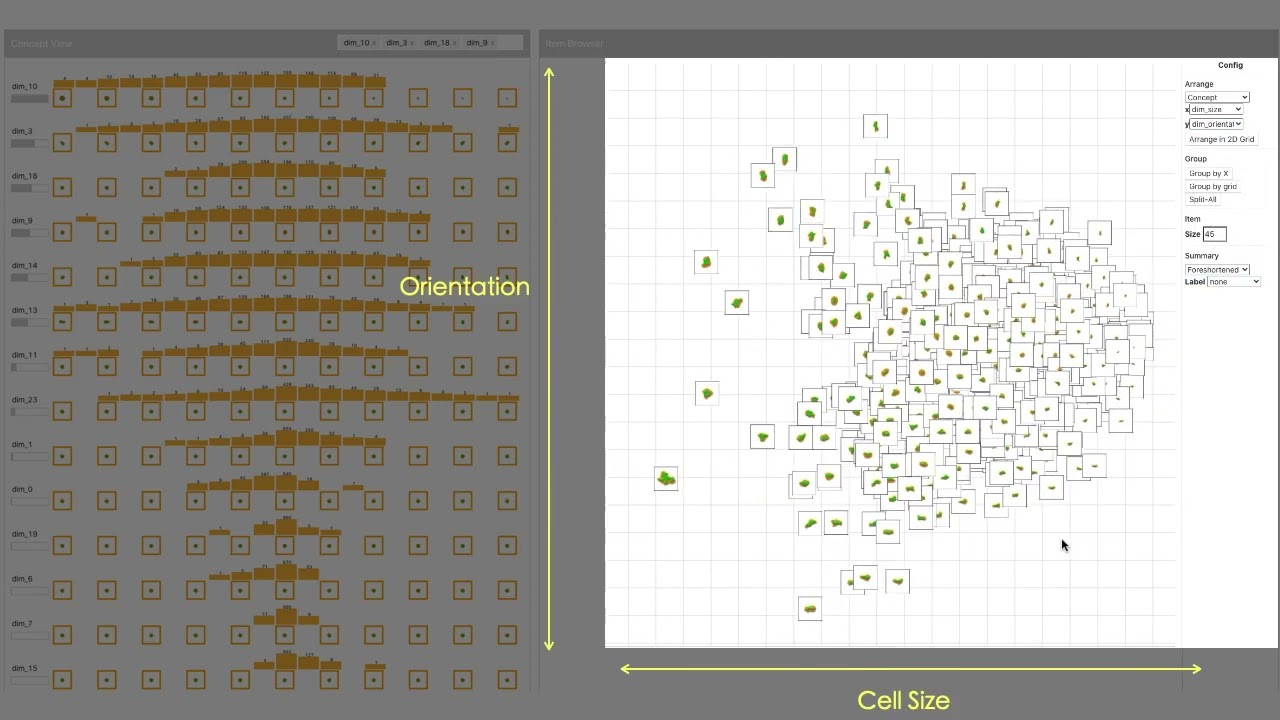The height and width of the screenshot is (720, 1280).
Task: Select the first cell thumbnail in the dim_7 row
Action: click(62, 635)
